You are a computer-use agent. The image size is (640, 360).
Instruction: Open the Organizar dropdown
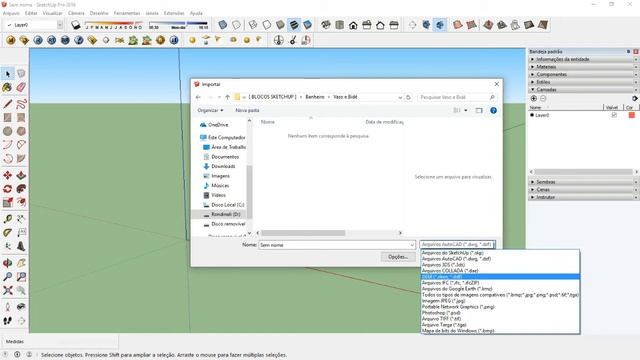tap(210, 110)
